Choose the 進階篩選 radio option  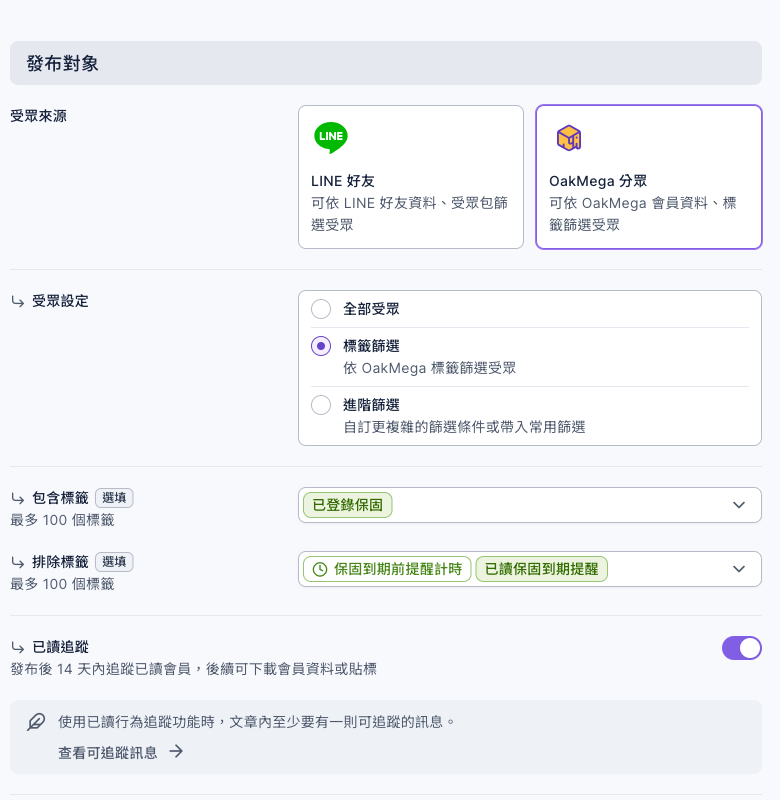pyautogui.click(x=321, y=405)
